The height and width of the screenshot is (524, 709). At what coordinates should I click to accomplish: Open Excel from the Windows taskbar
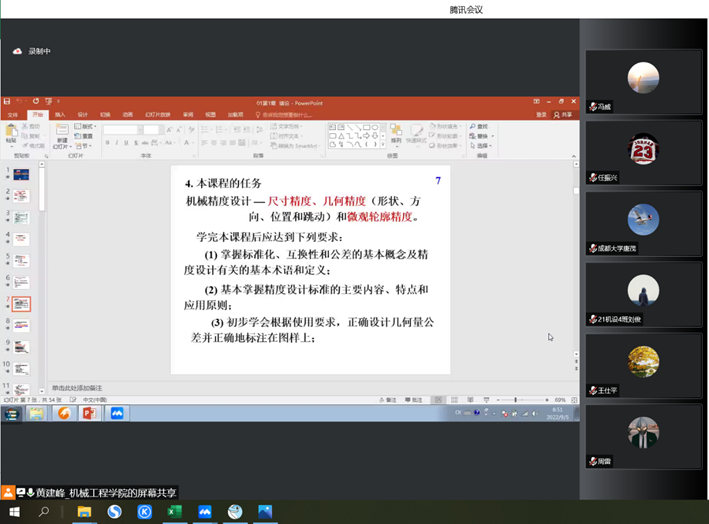173,511
